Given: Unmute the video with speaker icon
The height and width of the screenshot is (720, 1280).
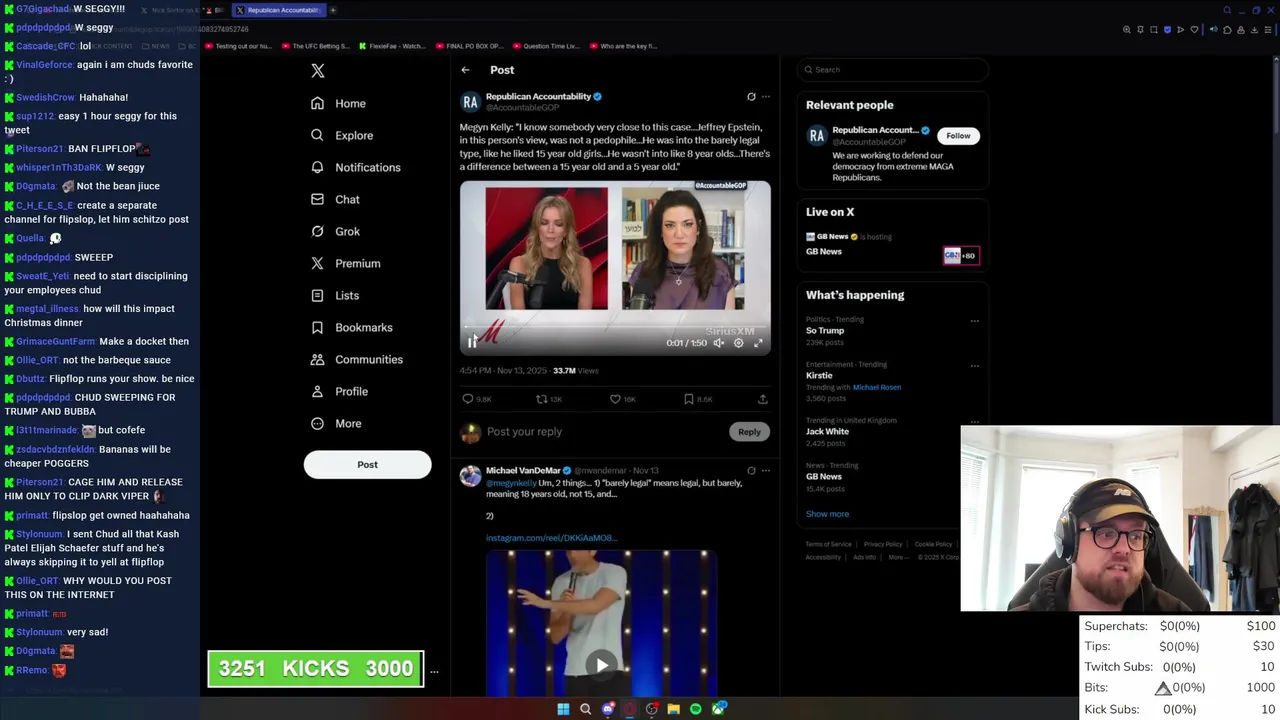Looking at the screenshot, I should [718, 343].
